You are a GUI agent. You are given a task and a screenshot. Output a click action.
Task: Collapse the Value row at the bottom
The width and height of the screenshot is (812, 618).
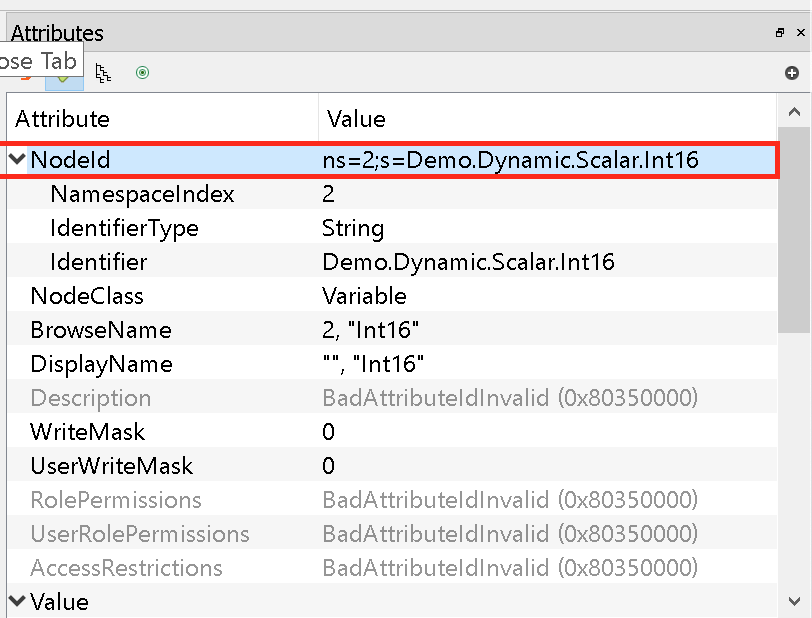click(17, 601)
